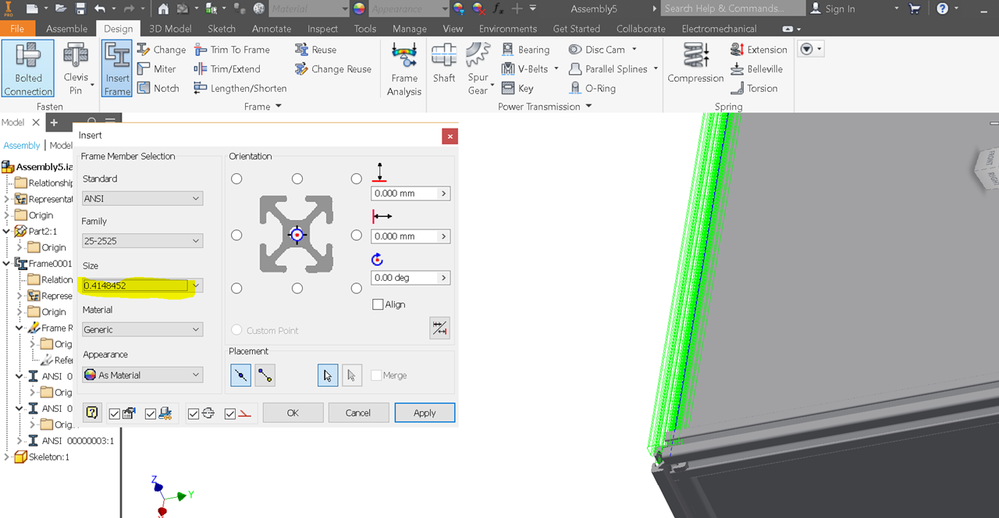Select the Clevis Pin tool
Image resolution: width=999 pixels, height=518 pixels.
point(76,68)
